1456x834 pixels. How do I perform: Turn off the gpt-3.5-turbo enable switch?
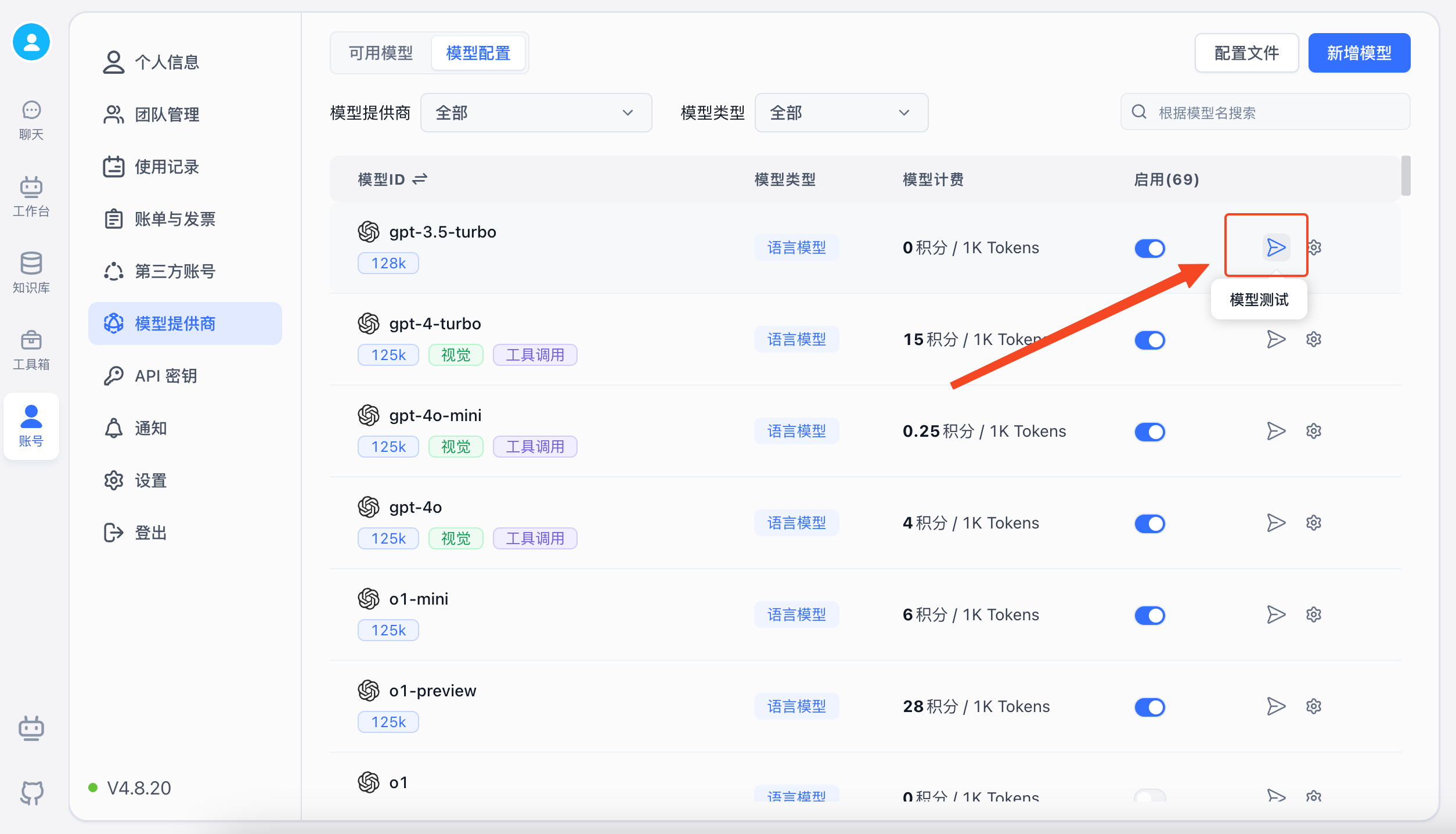click(x=1149, y=249)
